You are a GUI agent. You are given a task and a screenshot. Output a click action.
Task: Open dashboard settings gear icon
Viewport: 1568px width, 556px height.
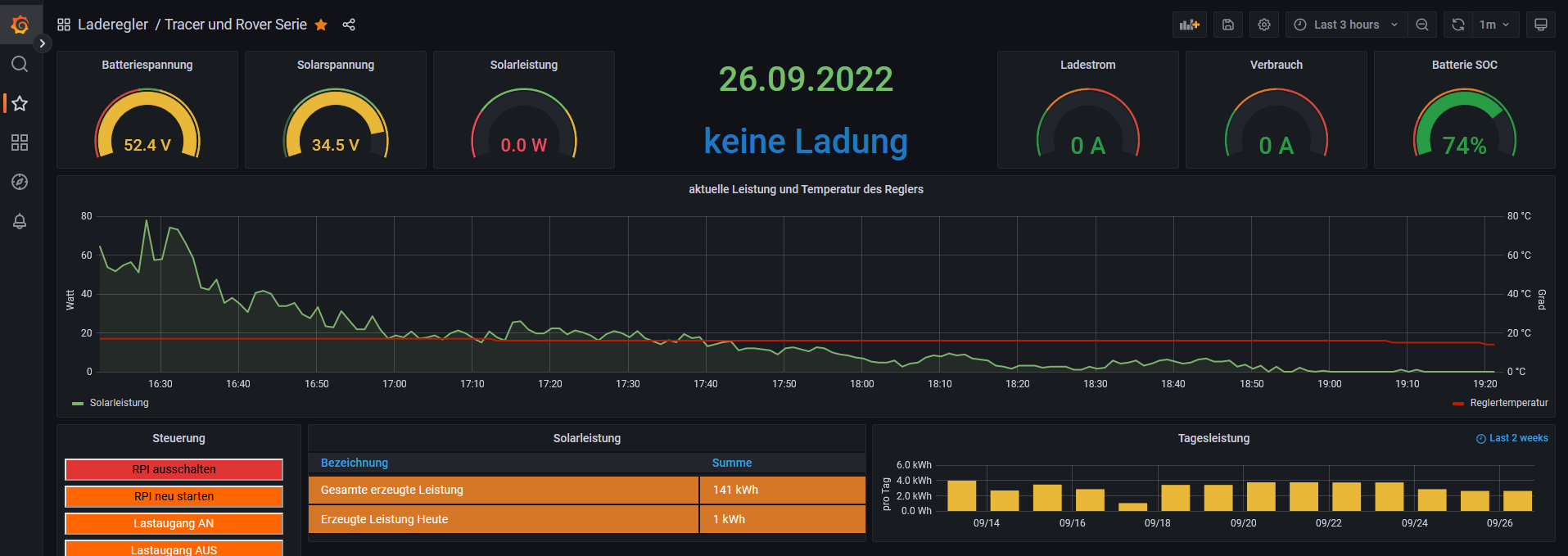coord(1264,25)
